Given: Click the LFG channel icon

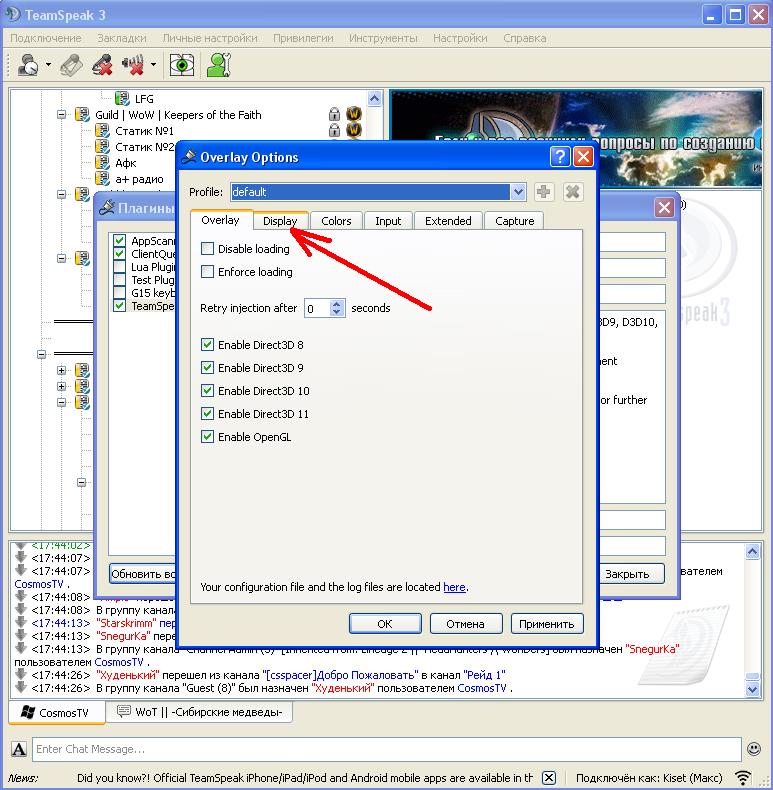Looking at the screenshot, I should click(122, 98).
